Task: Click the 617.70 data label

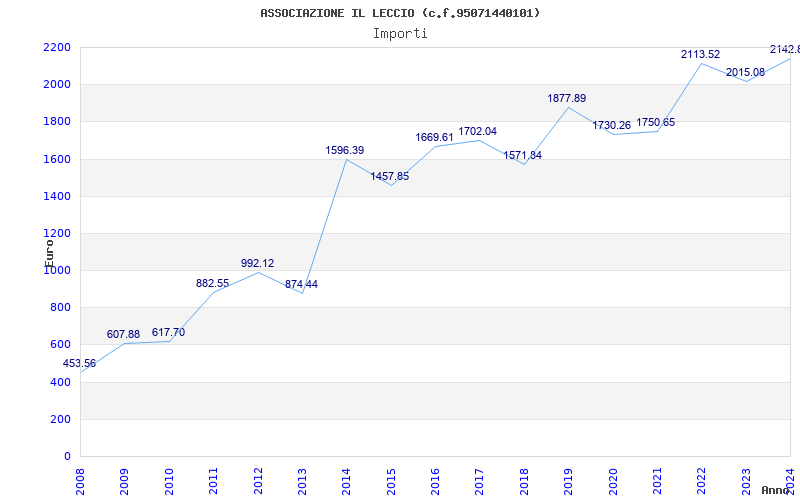Action: (168, 333)
